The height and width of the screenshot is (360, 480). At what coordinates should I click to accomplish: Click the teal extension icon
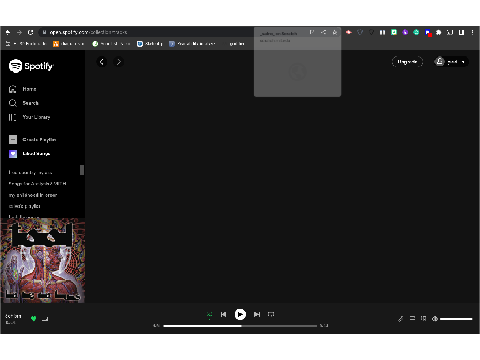416,32
